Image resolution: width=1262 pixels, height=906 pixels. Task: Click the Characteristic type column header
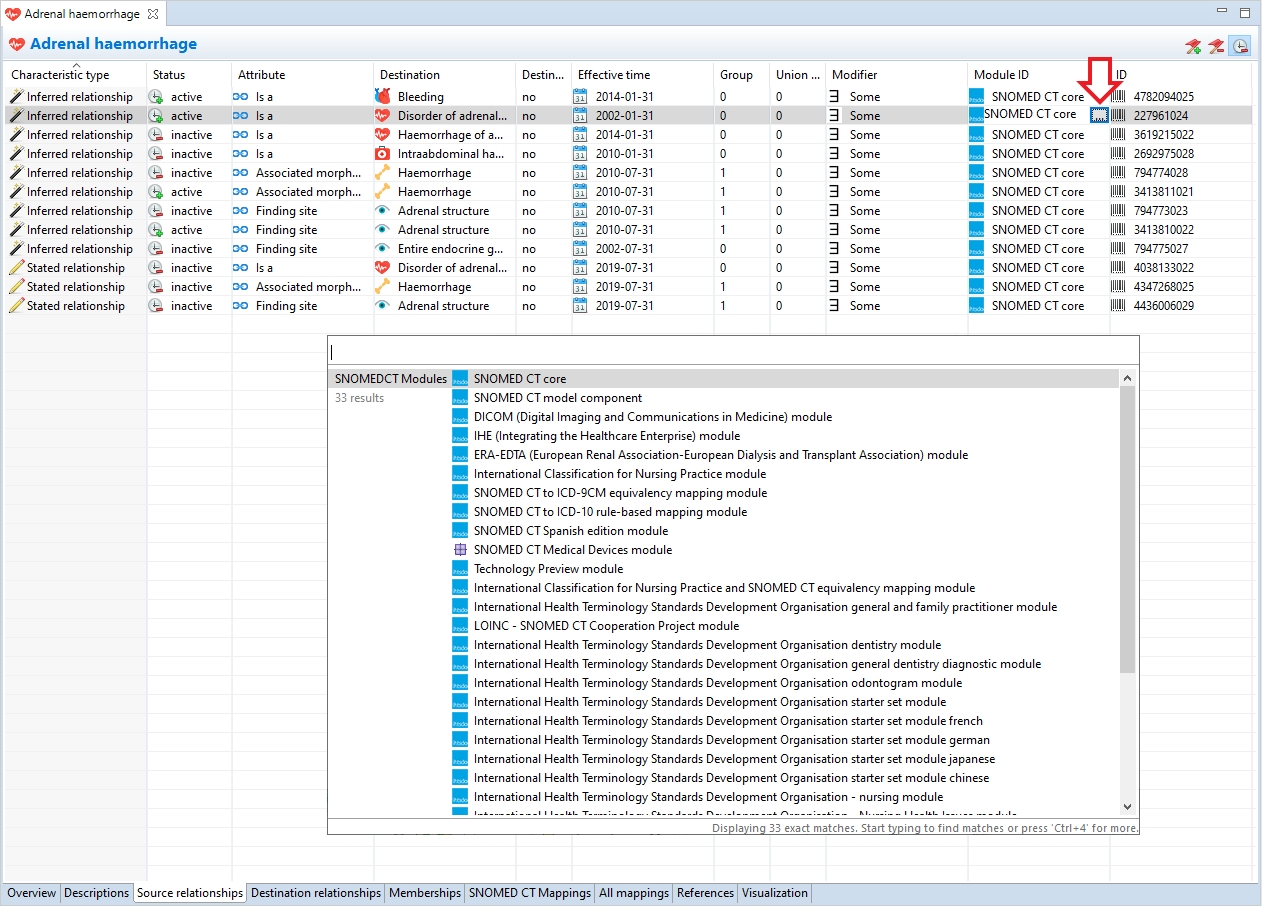tap(60, 75)
